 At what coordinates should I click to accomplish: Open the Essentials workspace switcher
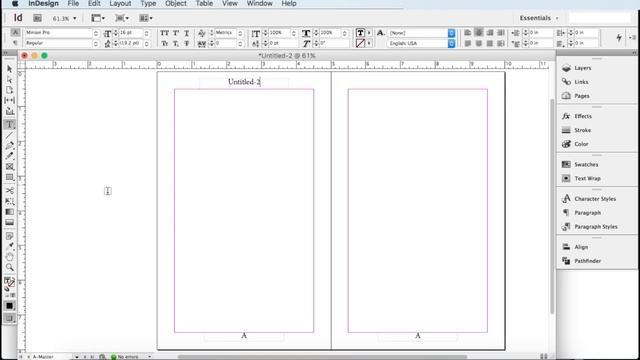coord(539,18)
